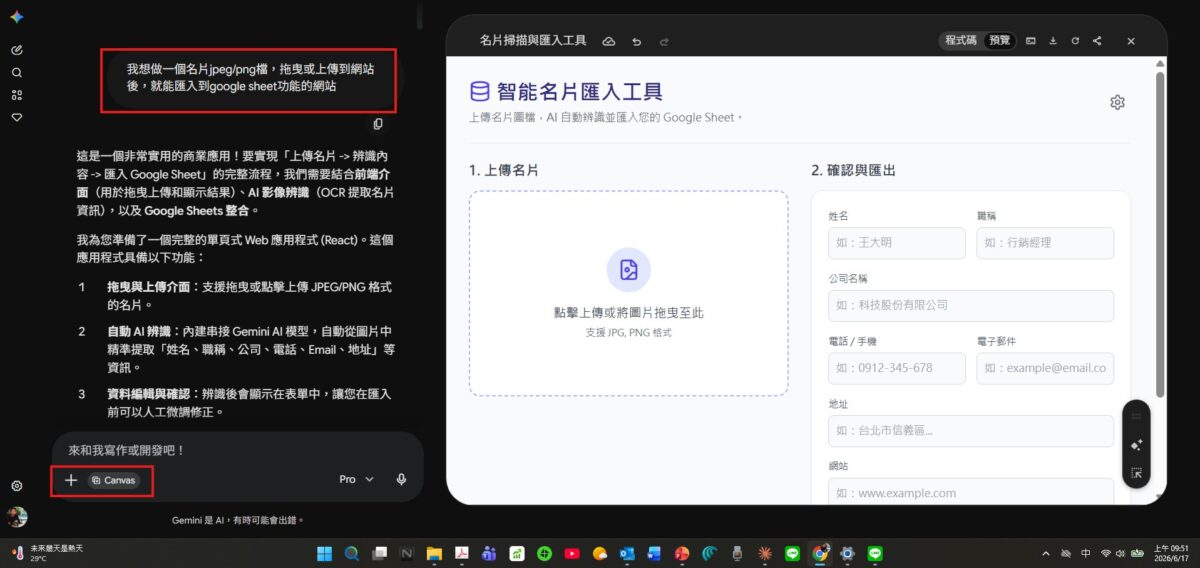
Task: Click the gem-shaped sidebar icon
Action: (17, 117)
